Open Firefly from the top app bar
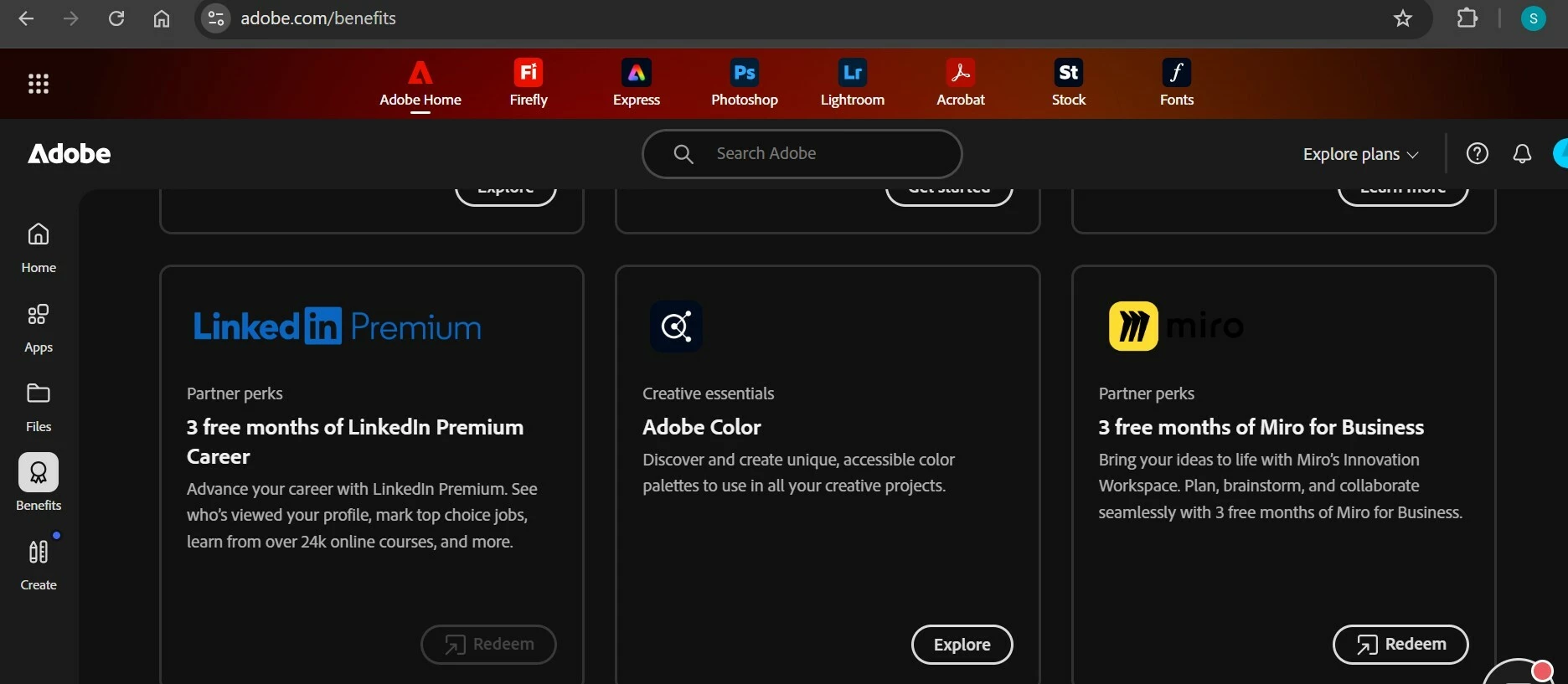 click(529, 84)
